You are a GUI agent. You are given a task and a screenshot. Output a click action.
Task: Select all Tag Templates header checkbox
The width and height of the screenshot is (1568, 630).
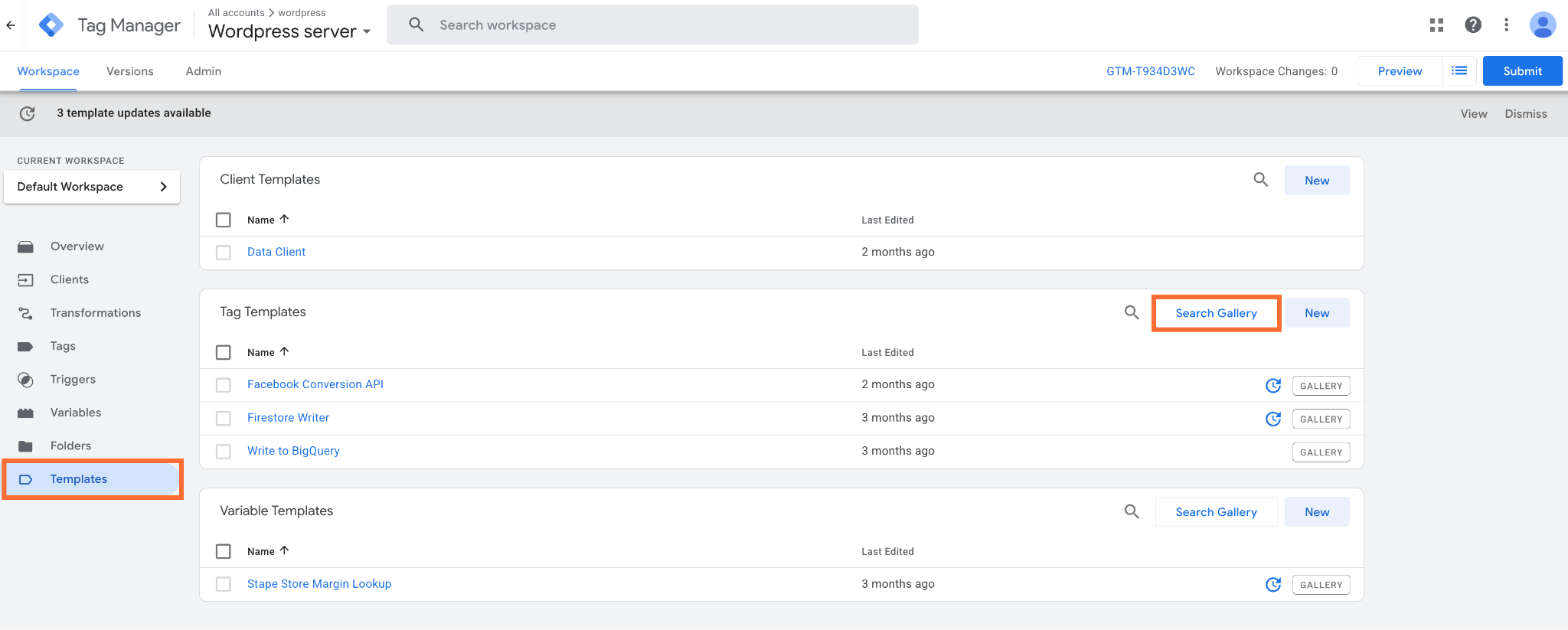[224, 352]
